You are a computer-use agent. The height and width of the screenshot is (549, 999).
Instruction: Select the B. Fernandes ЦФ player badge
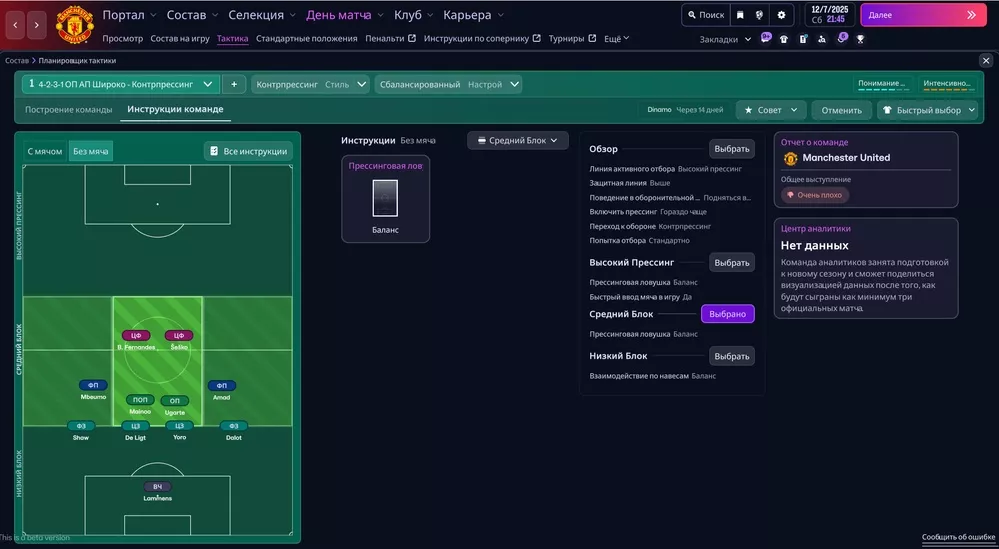click(x=136, y=336)
